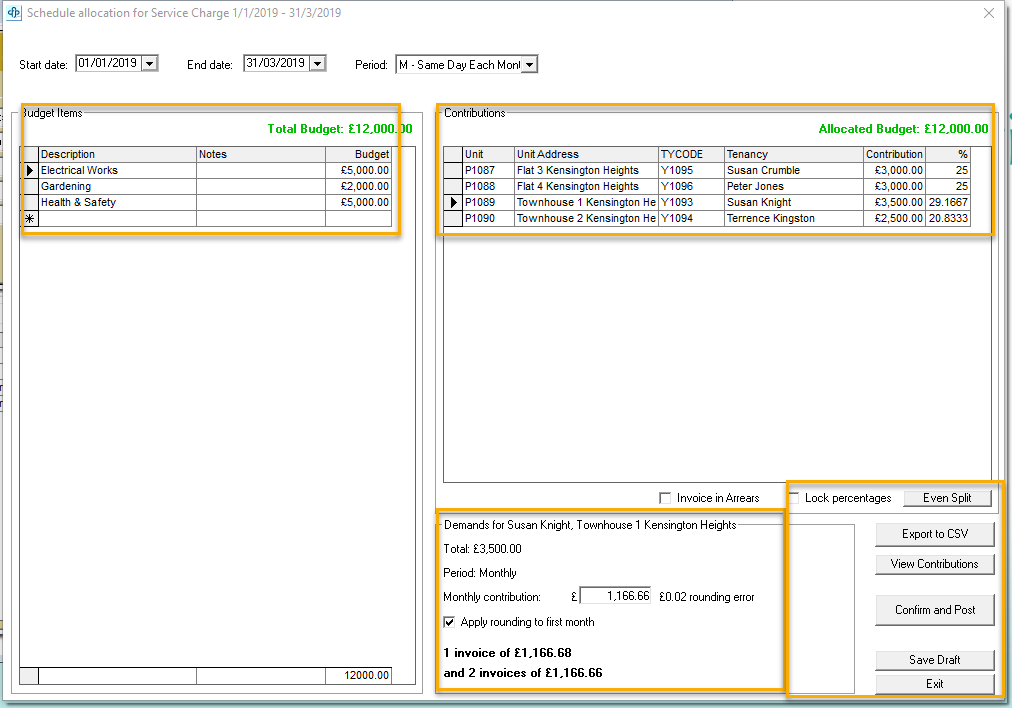Click Townhouse 2 Kensington address cell
Image resolution: width=1012 pixels, height=708 pixels.
586,219
